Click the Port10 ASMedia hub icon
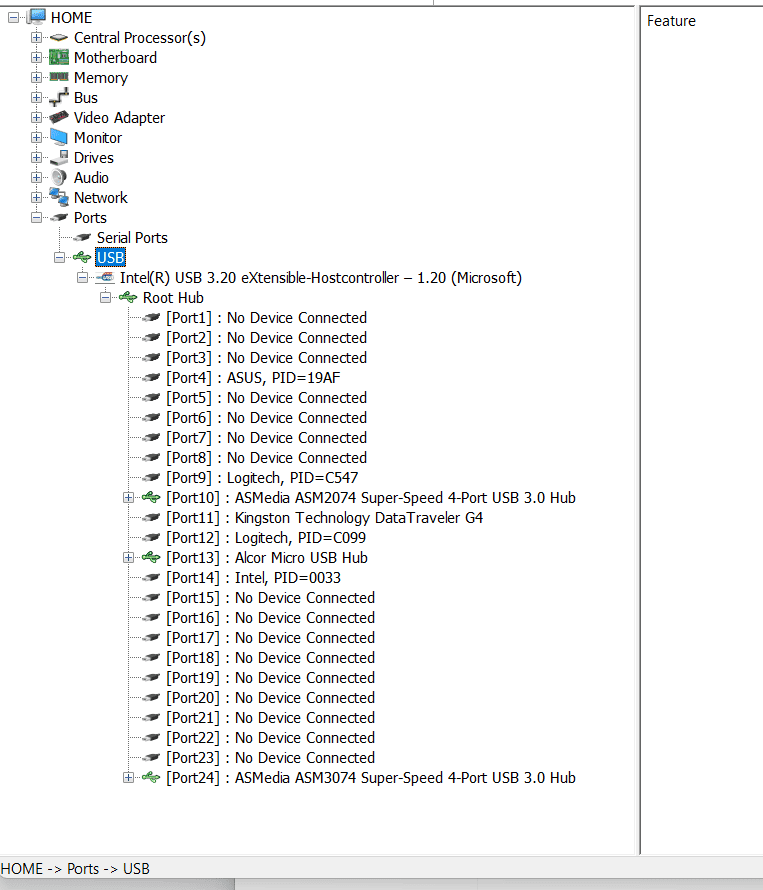The height and width of the screenshot is (890, 763). pos(151,498)
